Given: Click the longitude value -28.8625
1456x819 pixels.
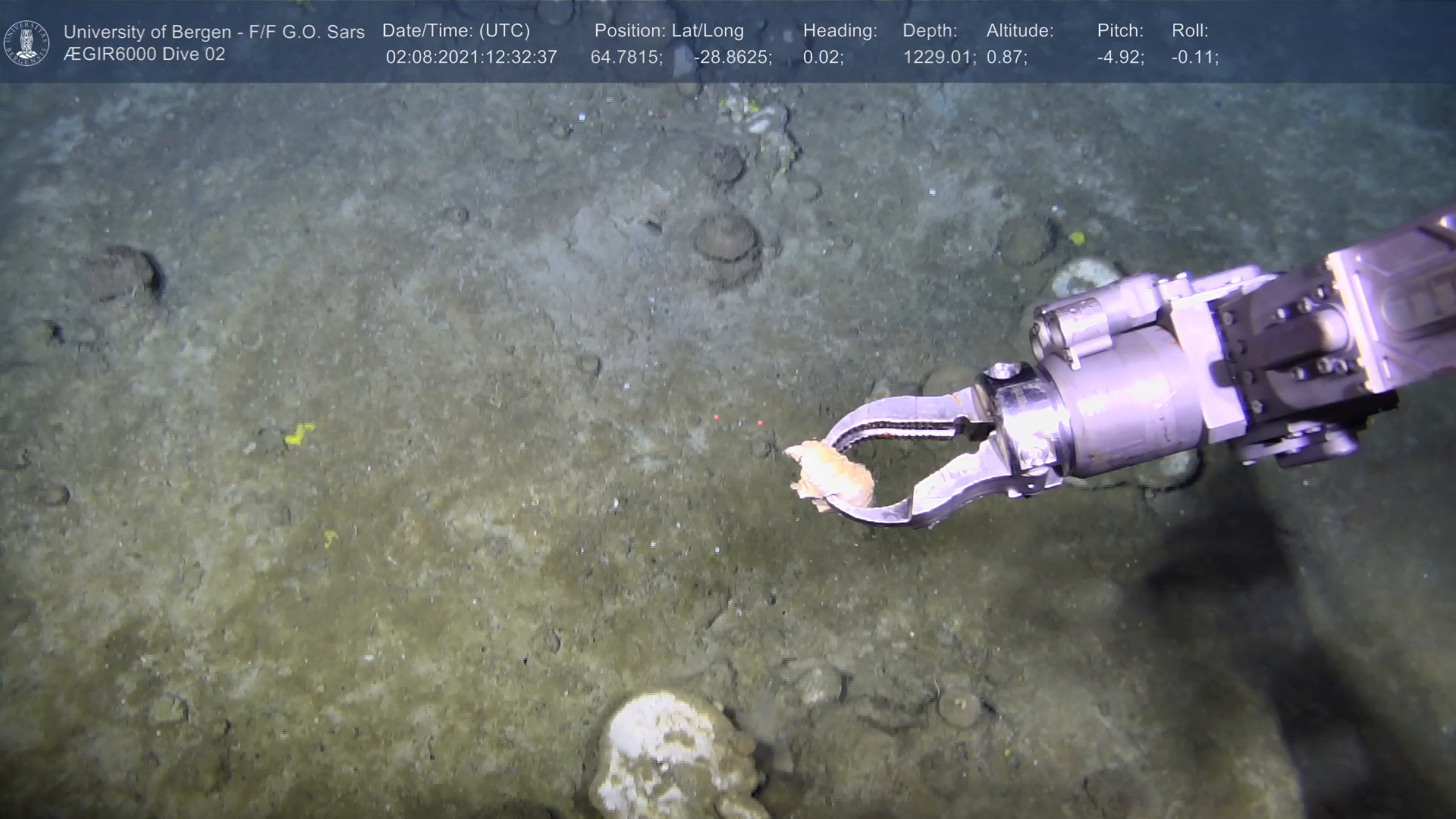Looking at the screenshot, I should coord(732,58).
